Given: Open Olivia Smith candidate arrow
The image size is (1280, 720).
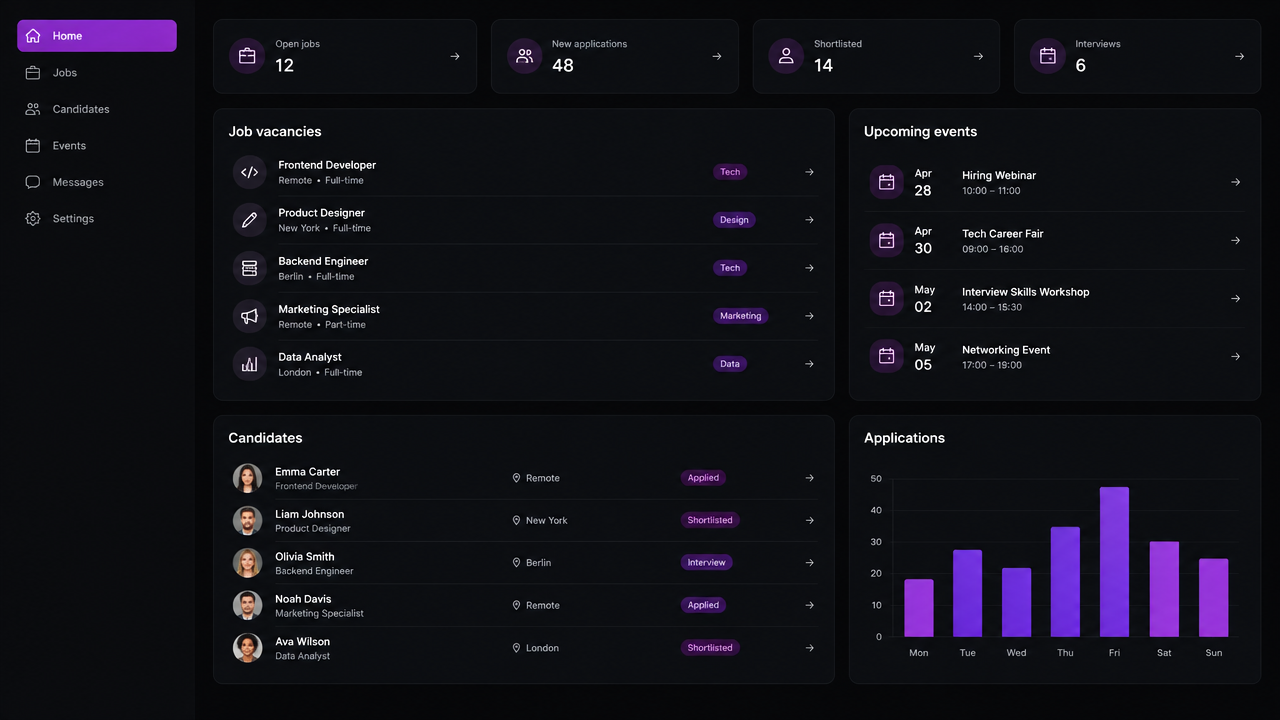Looking at the screenshot, I should coord(810,563).
